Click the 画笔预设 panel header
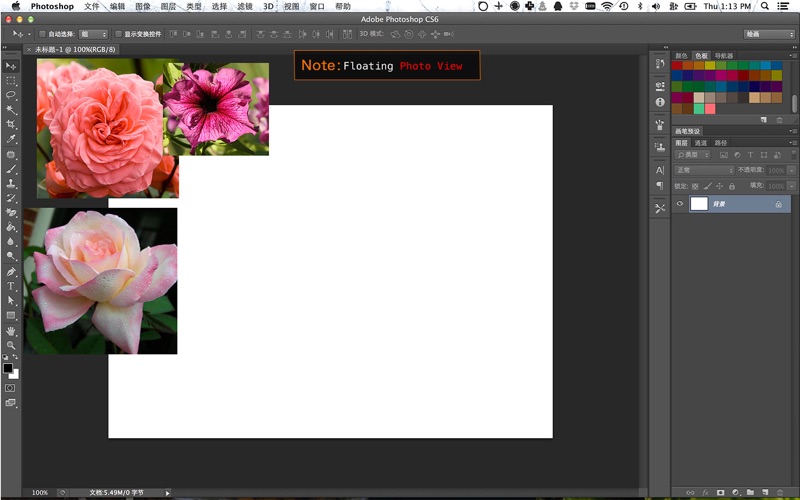The width and height of the screenshot is (800, 500). 688,131
